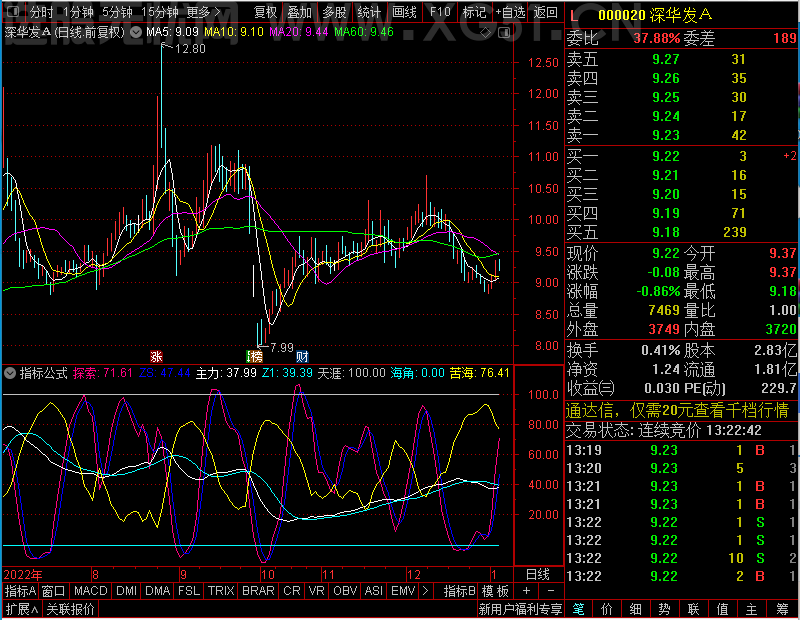Click the diamond icon in chart header
The width and height of the screenshot is (800, 620).
tap(486, 33)
